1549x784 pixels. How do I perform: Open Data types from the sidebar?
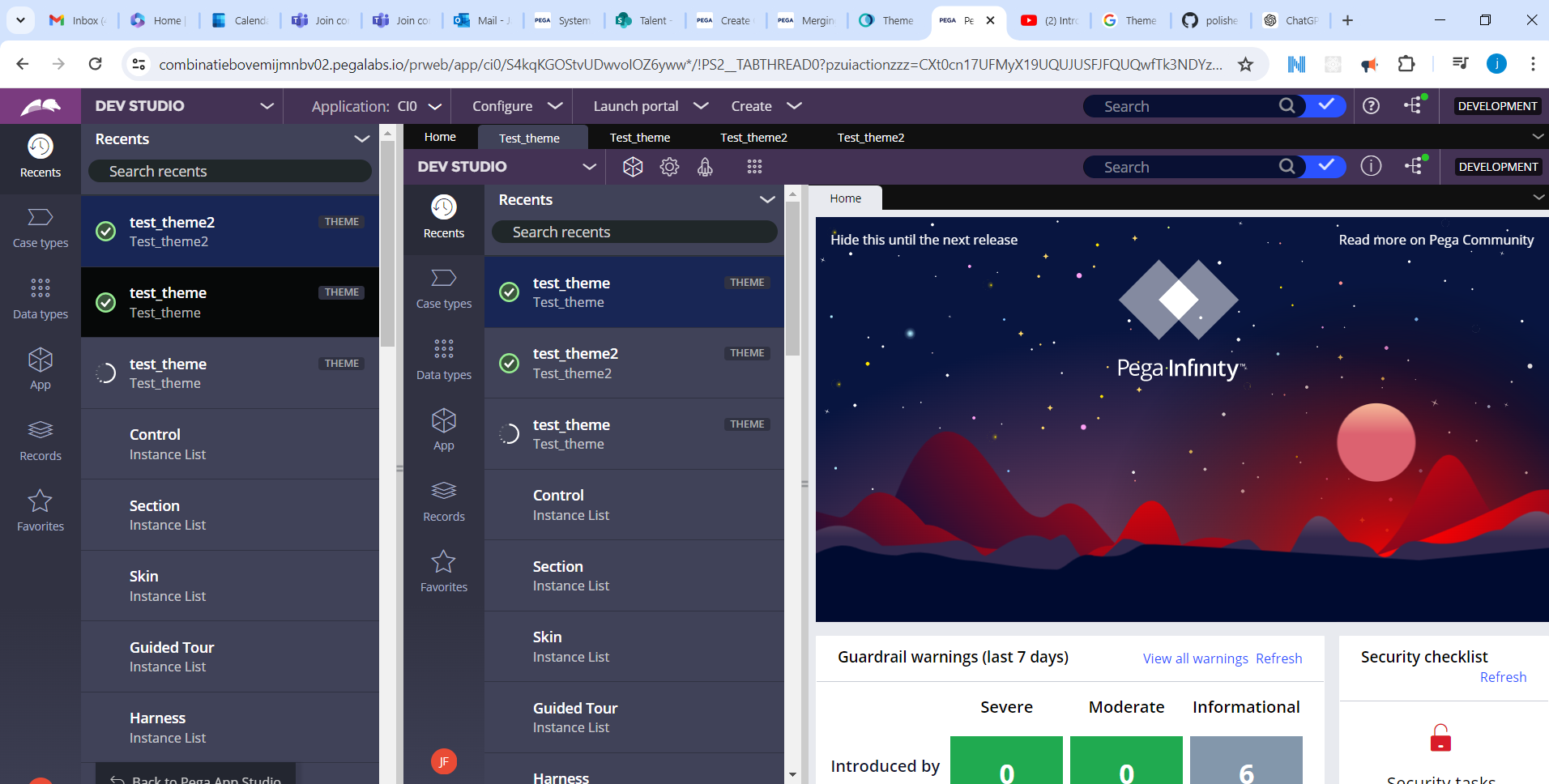coord(40,300)
